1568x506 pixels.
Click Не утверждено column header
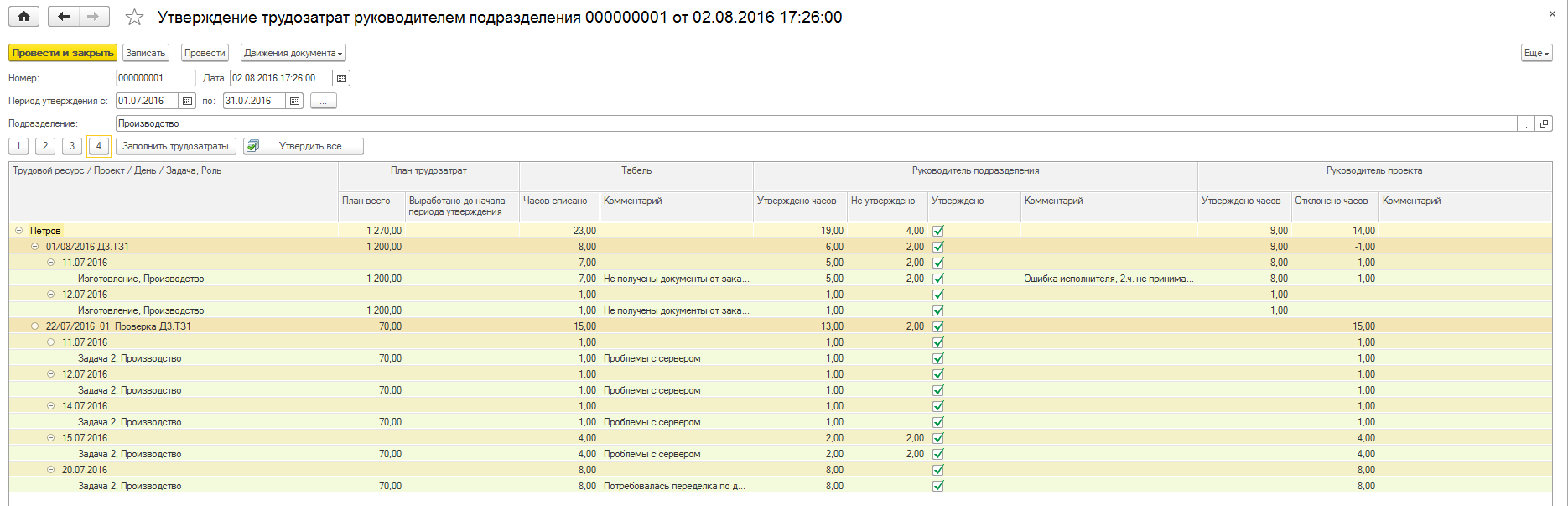887,206
